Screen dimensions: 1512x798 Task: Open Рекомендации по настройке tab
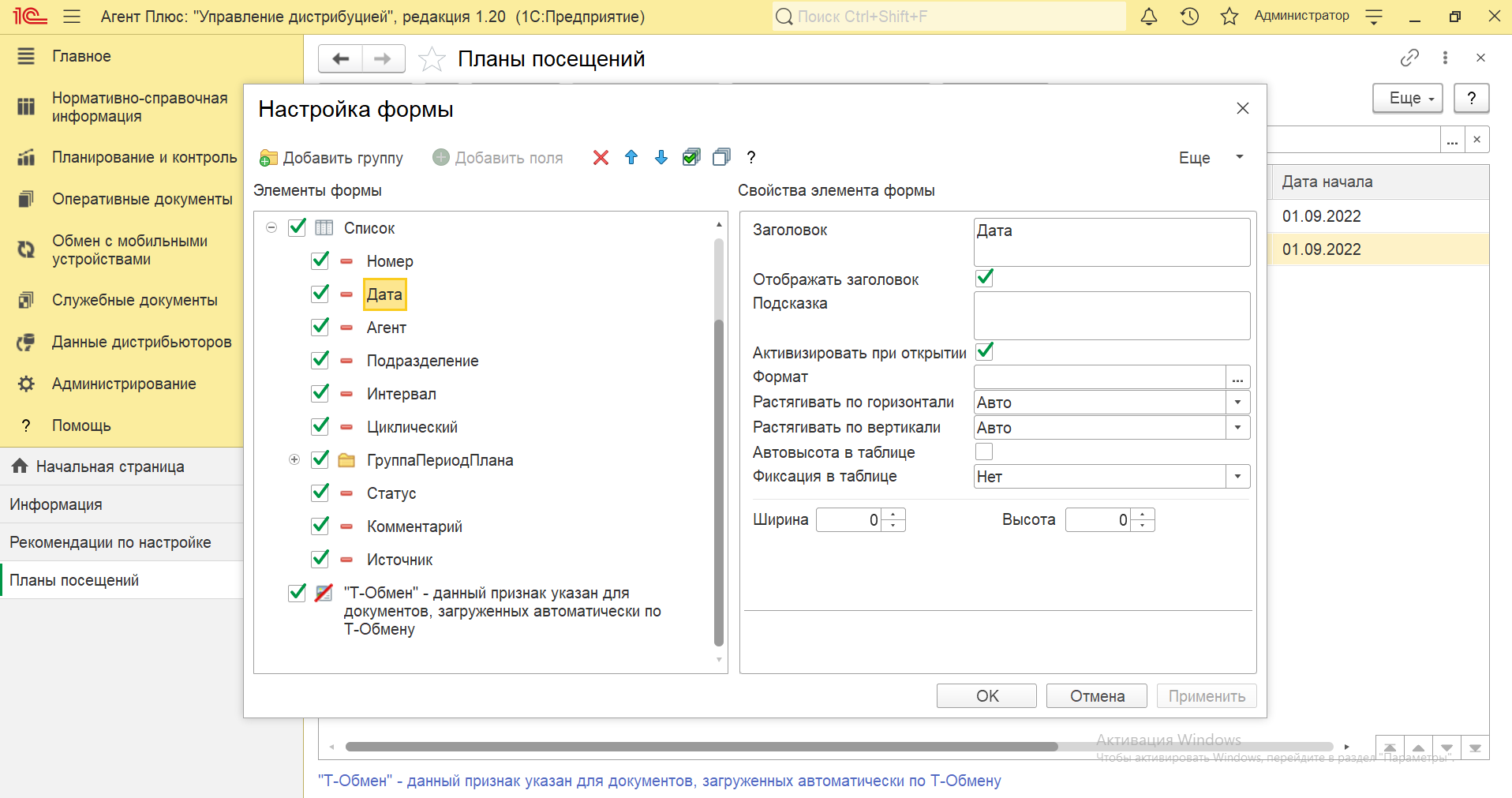point(122,542)
